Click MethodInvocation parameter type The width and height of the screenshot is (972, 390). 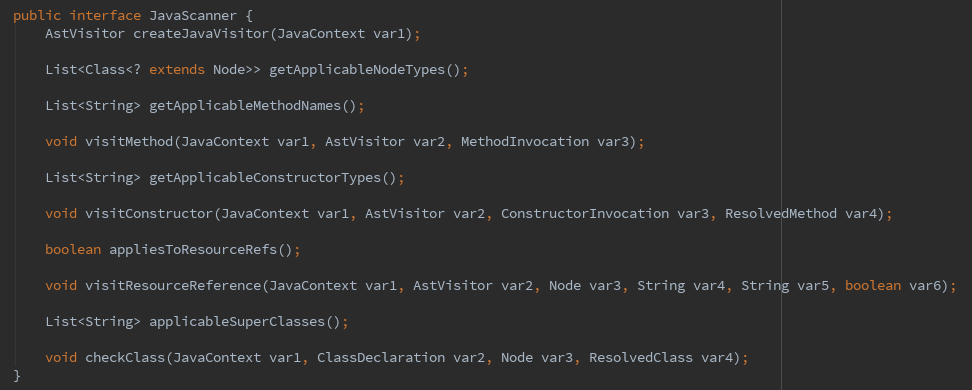pos(525,141)
